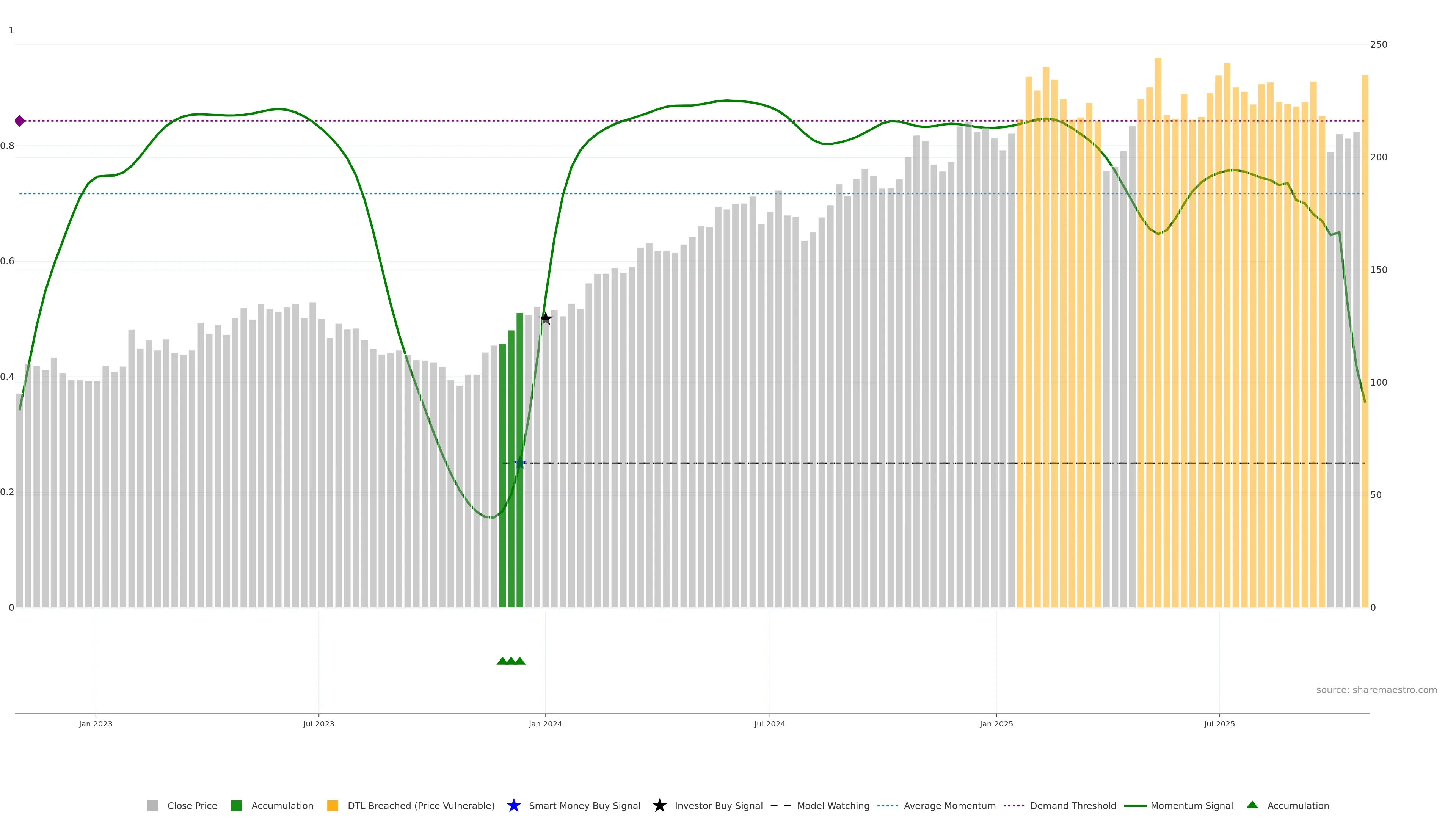Click the green Accumulation triangle legend icon
This screenshot has height=819, width=1456.
pos(1252,805)
